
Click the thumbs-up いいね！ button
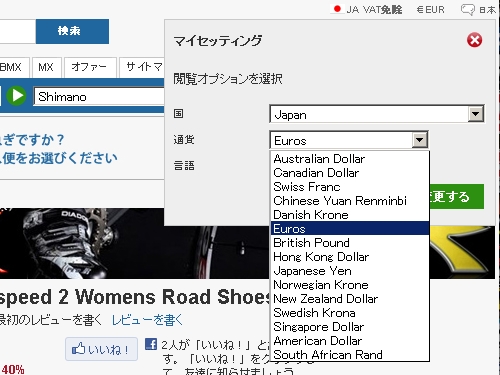pyautogui.click(x=101, y=349)
